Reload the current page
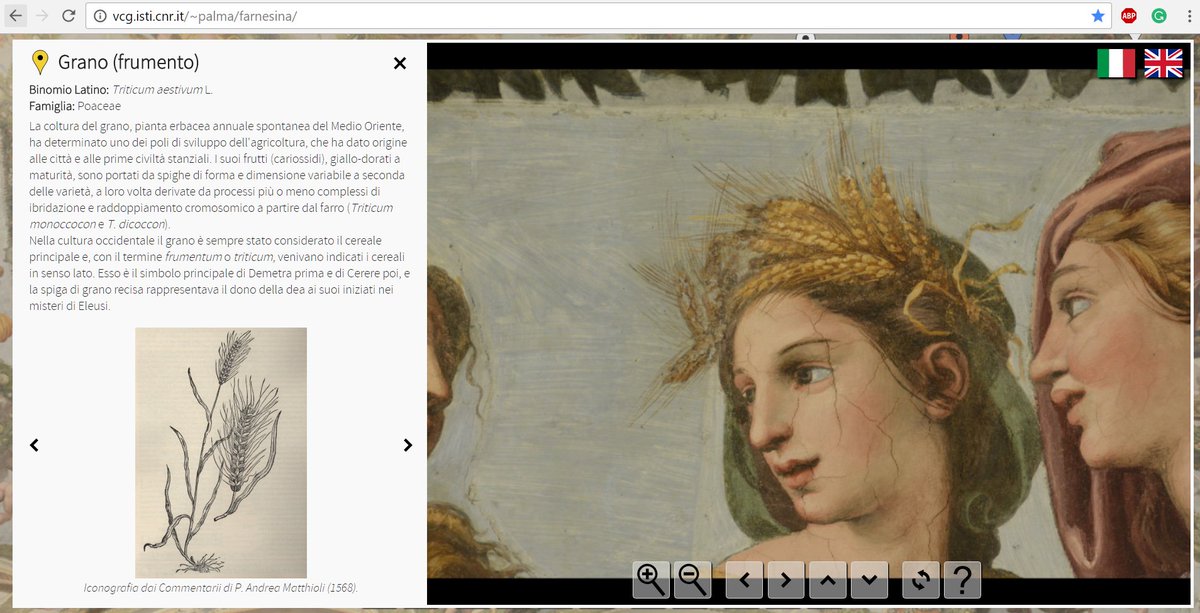1200x613 pixels. (x=69, y=15)
